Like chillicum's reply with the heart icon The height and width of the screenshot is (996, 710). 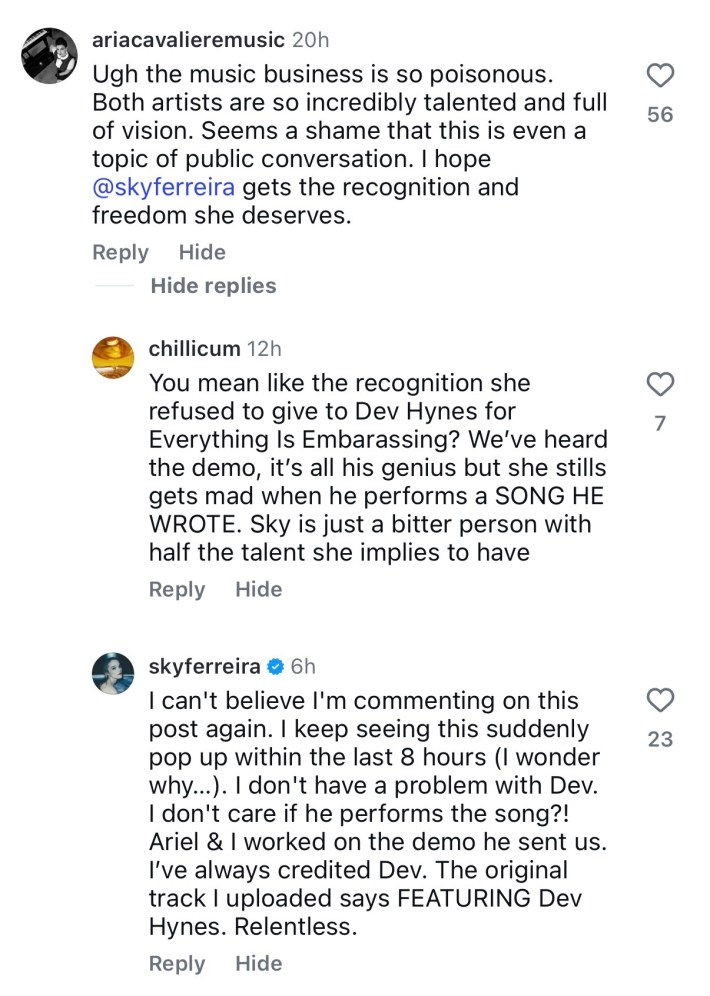[660, 384]
